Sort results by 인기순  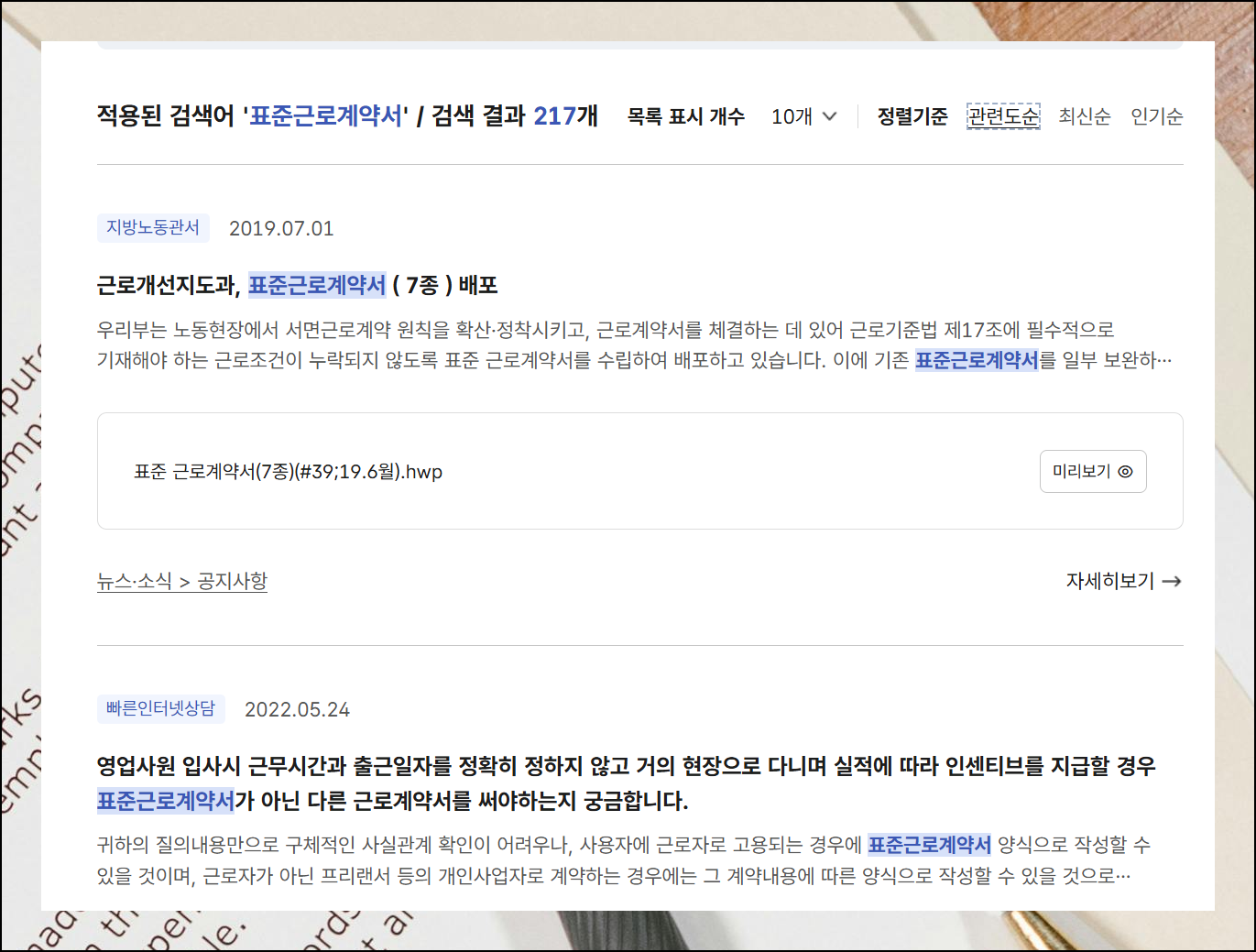pyautogui.click(x=1157, y=116)
